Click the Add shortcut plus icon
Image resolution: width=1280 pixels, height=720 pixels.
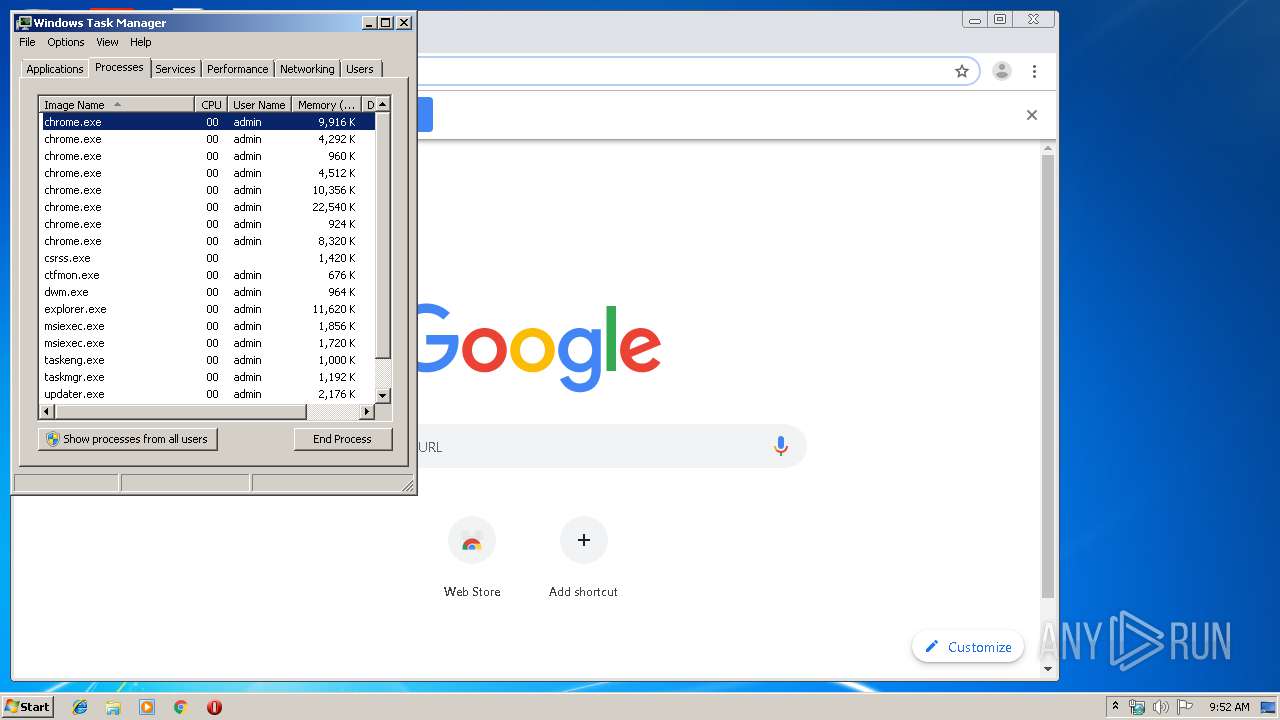[584, 540]
